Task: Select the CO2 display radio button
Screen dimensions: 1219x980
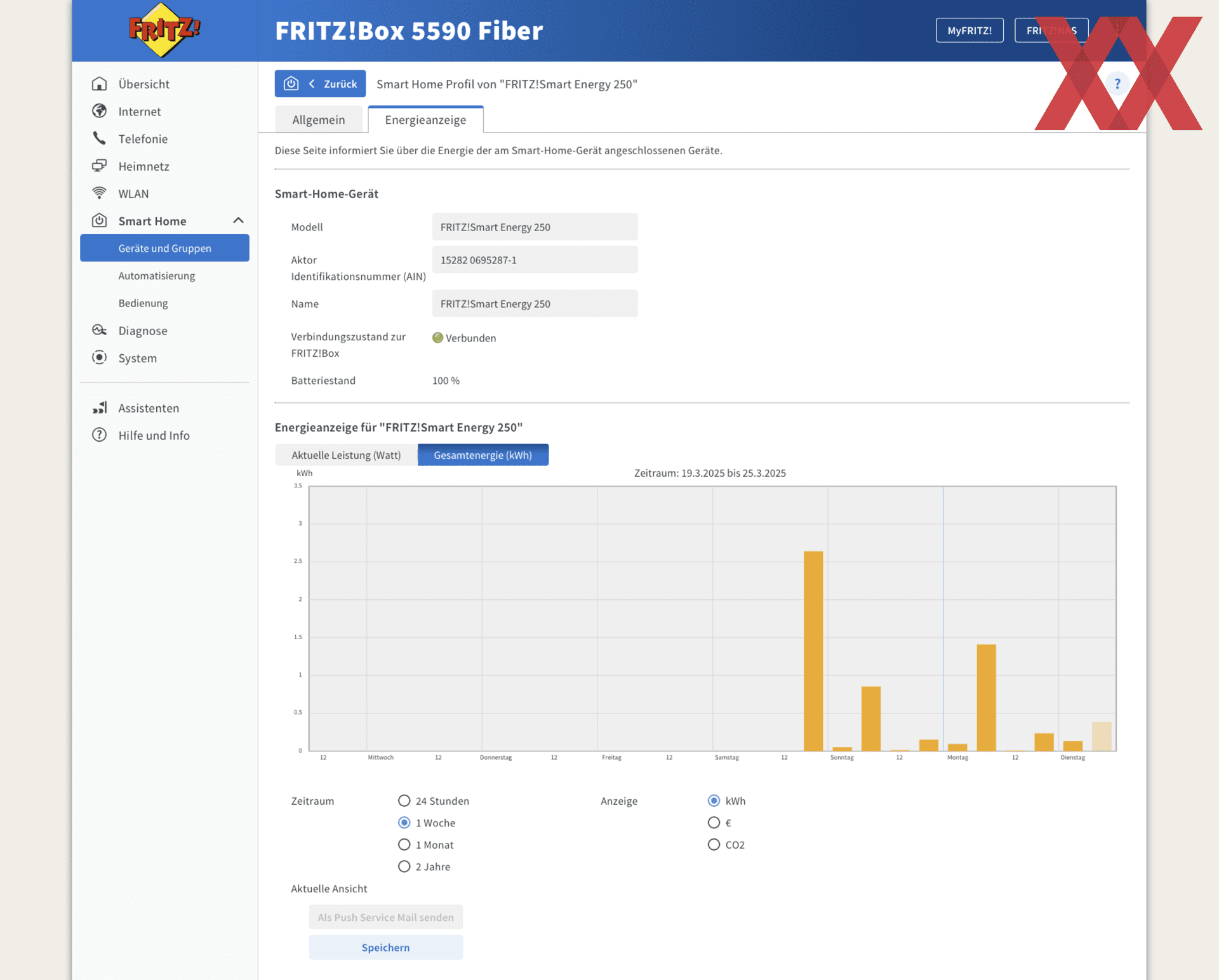Action: (714, 844)
